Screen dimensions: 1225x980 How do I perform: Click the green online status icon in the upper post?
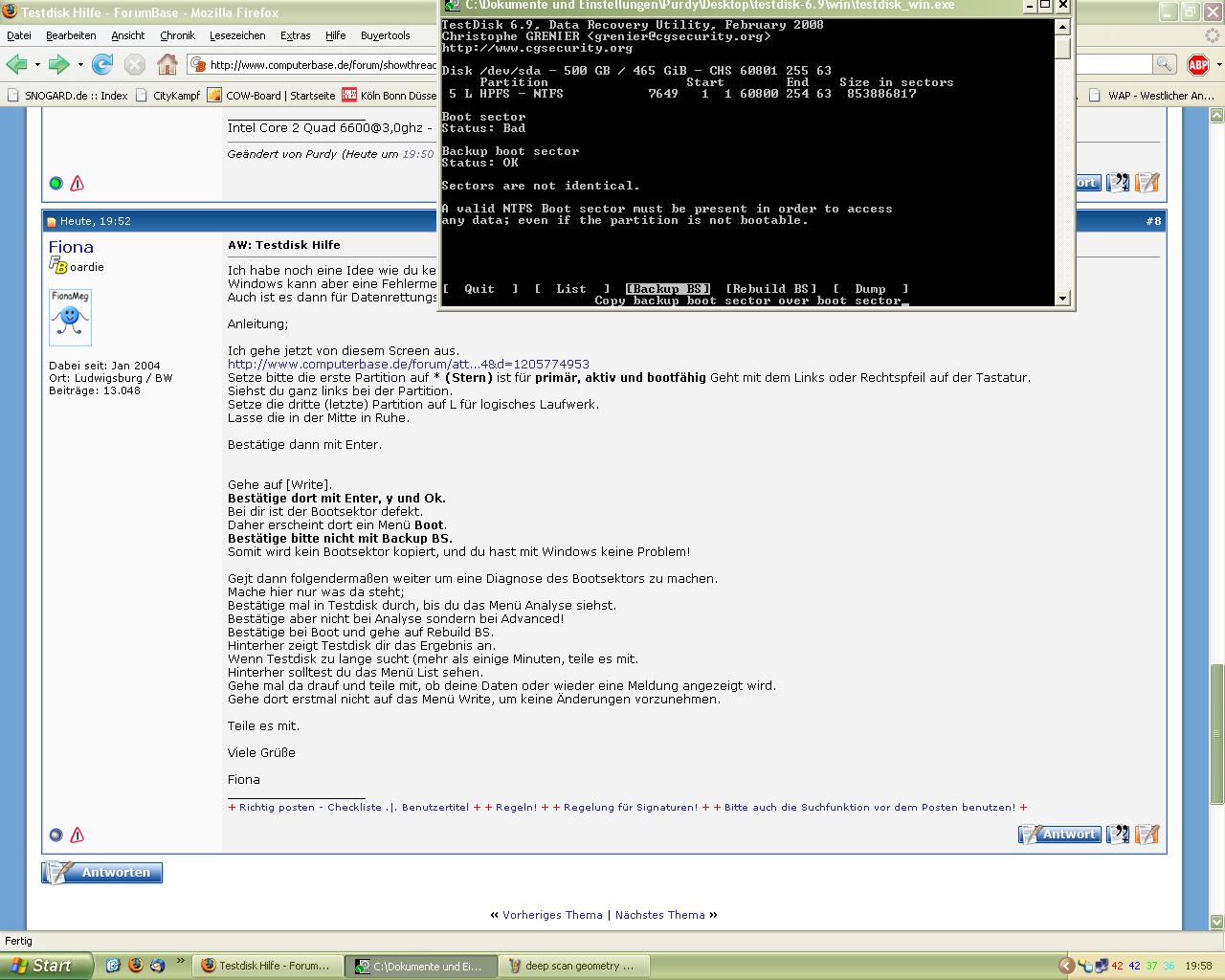pyautogui.click(x=56, y=183)
